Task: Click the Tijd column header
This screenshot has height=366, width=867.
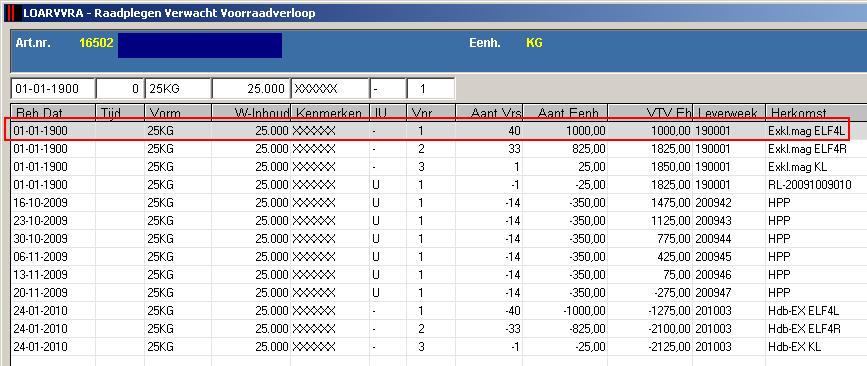Action: pyautogui.click(x=120, y=112)
